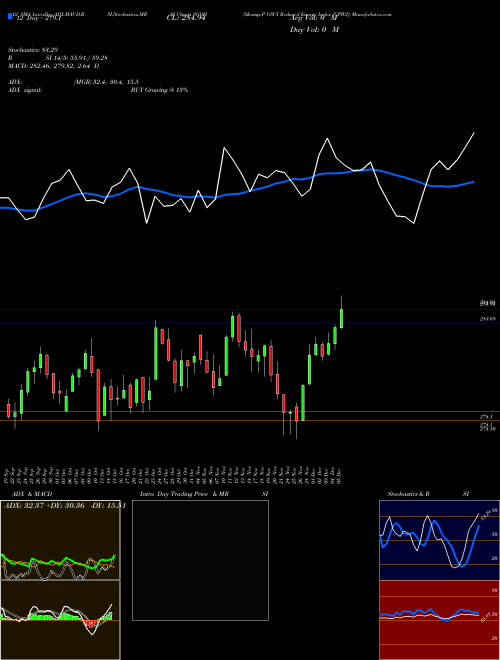Click the end of the blue moving average line
This screenshot has height=660, width=500.
click(x=474, y=182)
